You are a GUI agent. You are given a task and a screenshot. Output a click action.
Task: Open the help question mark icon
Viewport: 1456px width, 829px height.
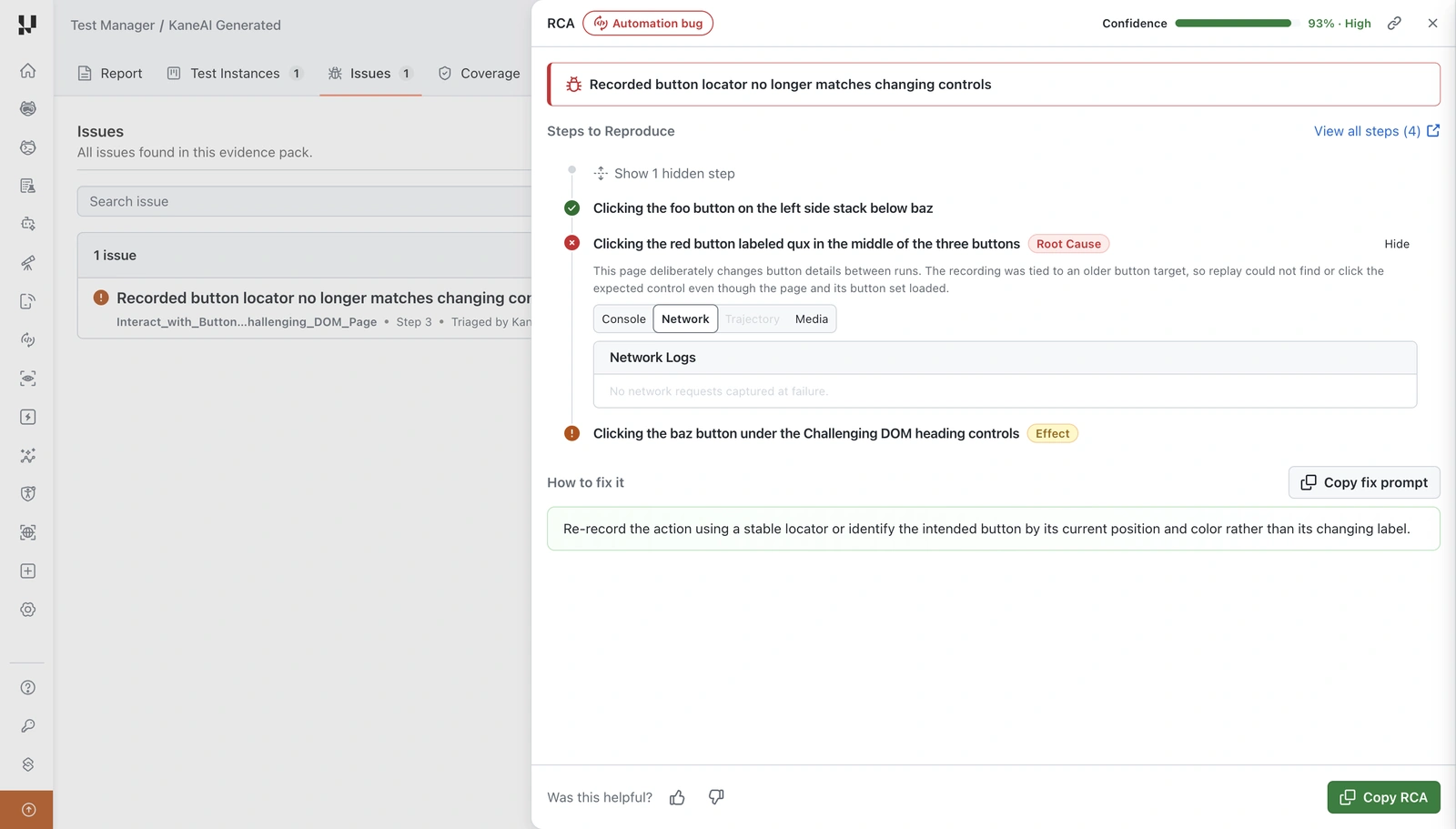pos(28,688)
